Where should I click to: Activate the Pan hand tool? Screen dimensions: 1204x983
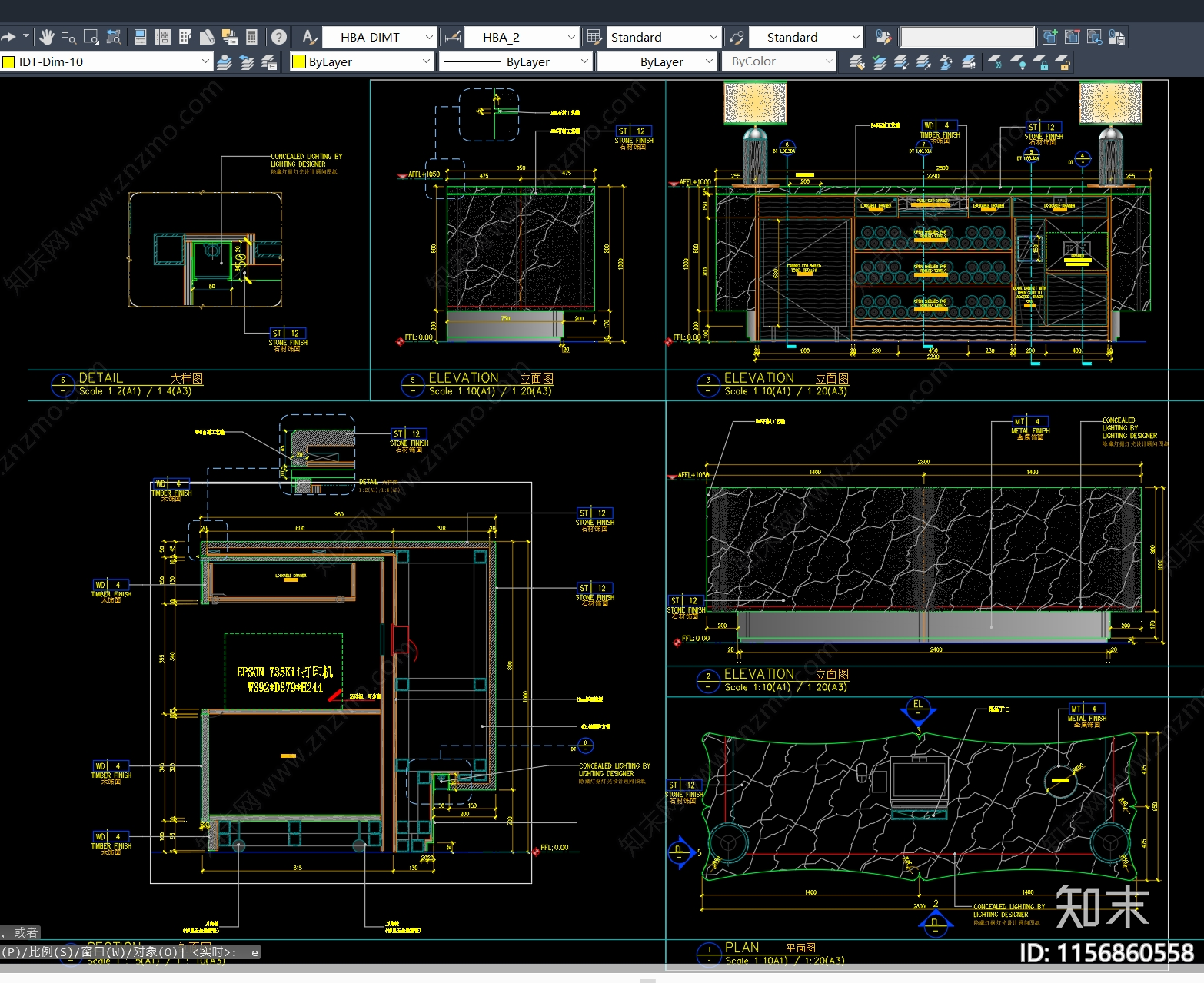pos(47,37)
